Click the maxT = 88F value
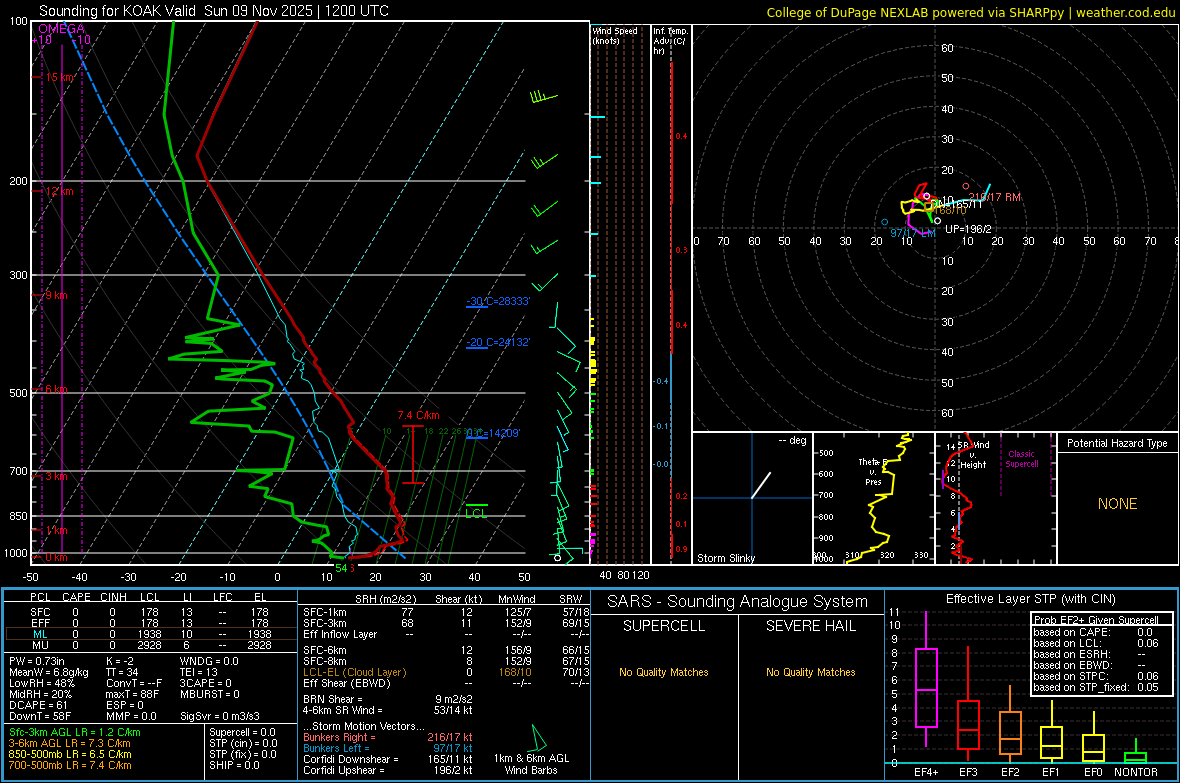The height and width of the screenshot is (783, 1180). pos(132,694)
